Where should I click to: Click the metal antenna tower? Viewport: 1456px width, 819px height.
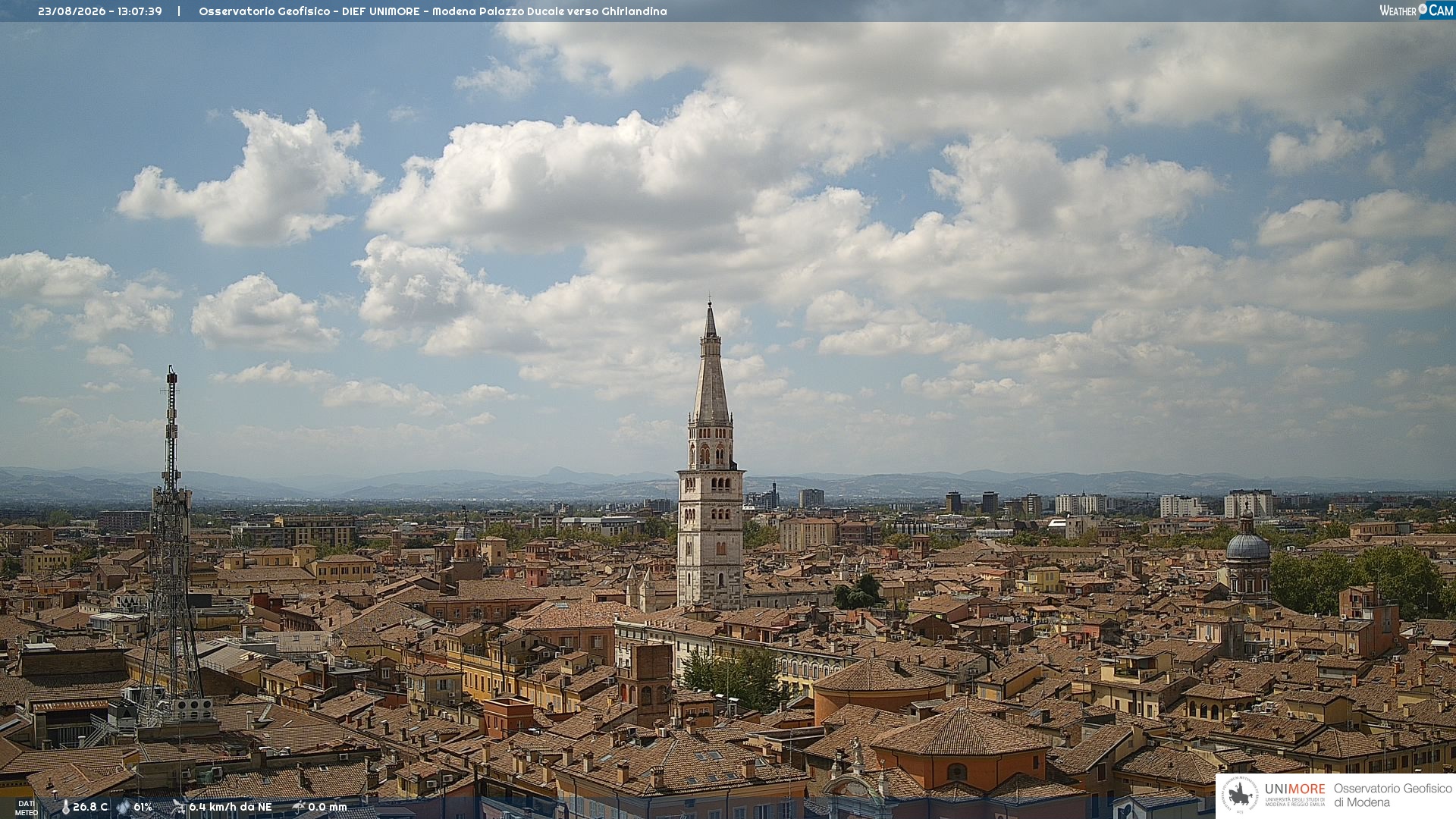[171, 546]
